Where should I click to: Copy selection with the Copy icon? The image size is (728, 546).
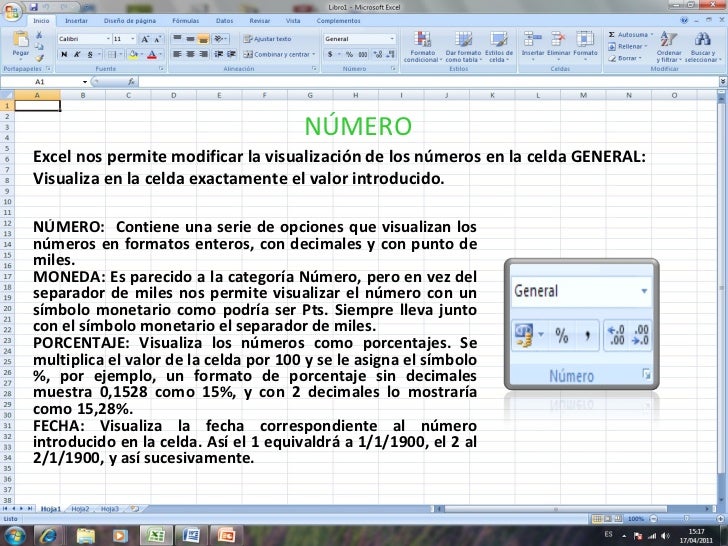(x=39, y=46)
